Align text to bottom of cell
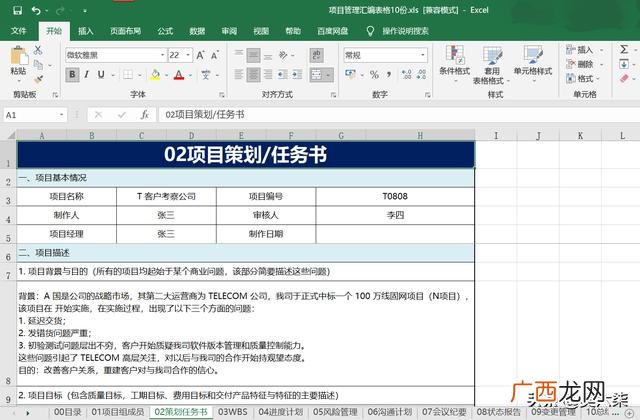The image size is (640, 420). coord(268,55)
